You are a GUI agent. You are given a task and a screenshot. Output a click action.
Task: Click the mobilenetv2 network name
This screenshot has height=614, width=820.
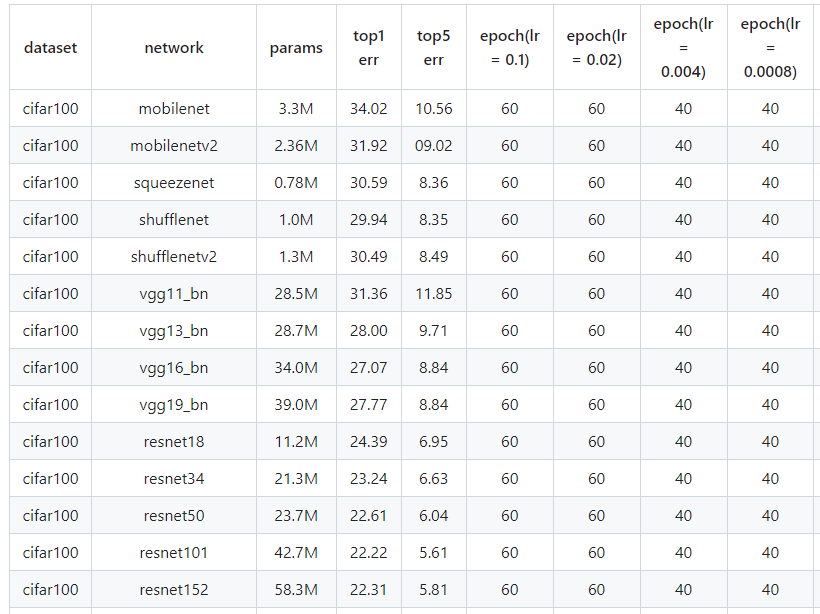(x=174, y=145)
